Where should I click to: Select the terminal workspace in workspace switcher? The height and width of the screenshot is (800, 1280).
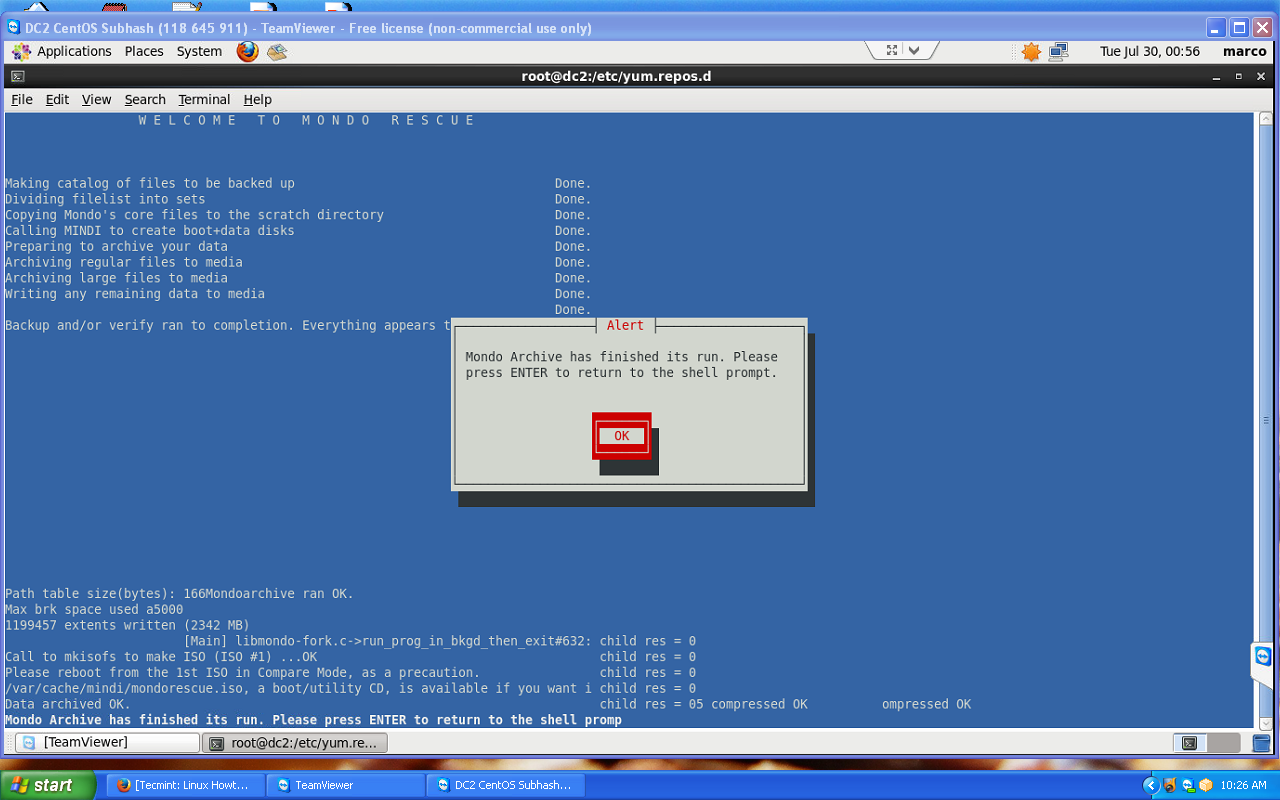click(1189, 743)
